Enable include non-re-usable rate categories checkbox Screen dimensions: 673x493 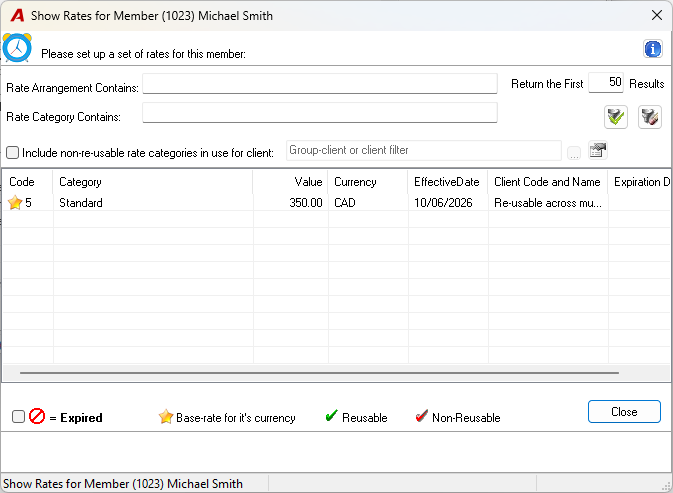12,152
